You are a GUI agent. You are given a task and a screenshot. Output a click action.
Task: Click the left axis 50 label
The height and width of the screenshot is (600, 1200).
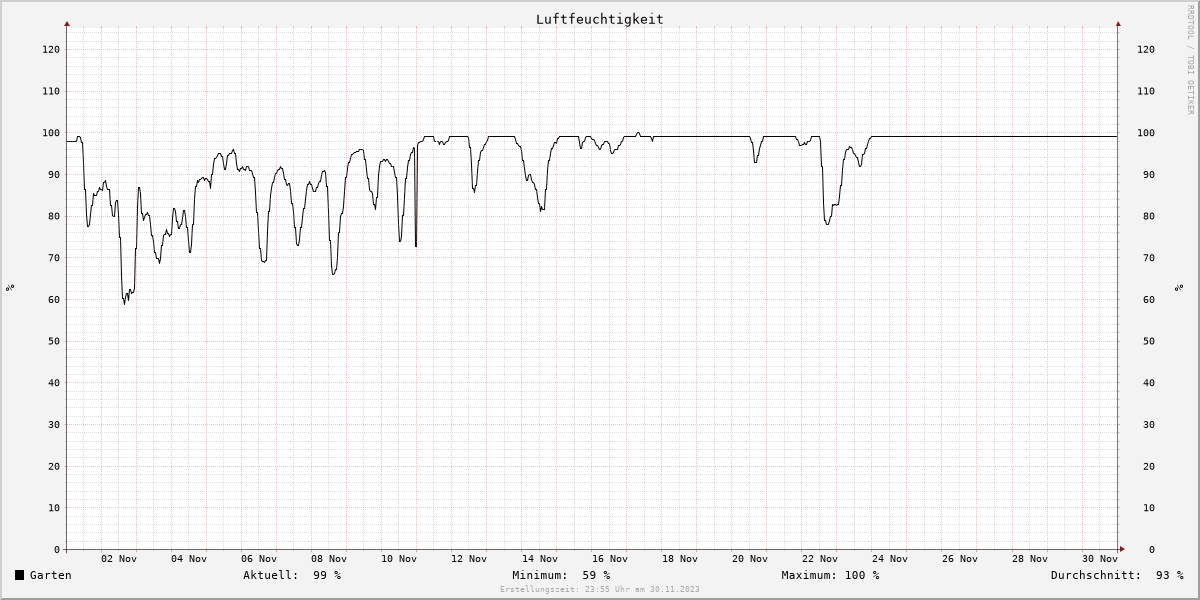(x=55, y=341)
